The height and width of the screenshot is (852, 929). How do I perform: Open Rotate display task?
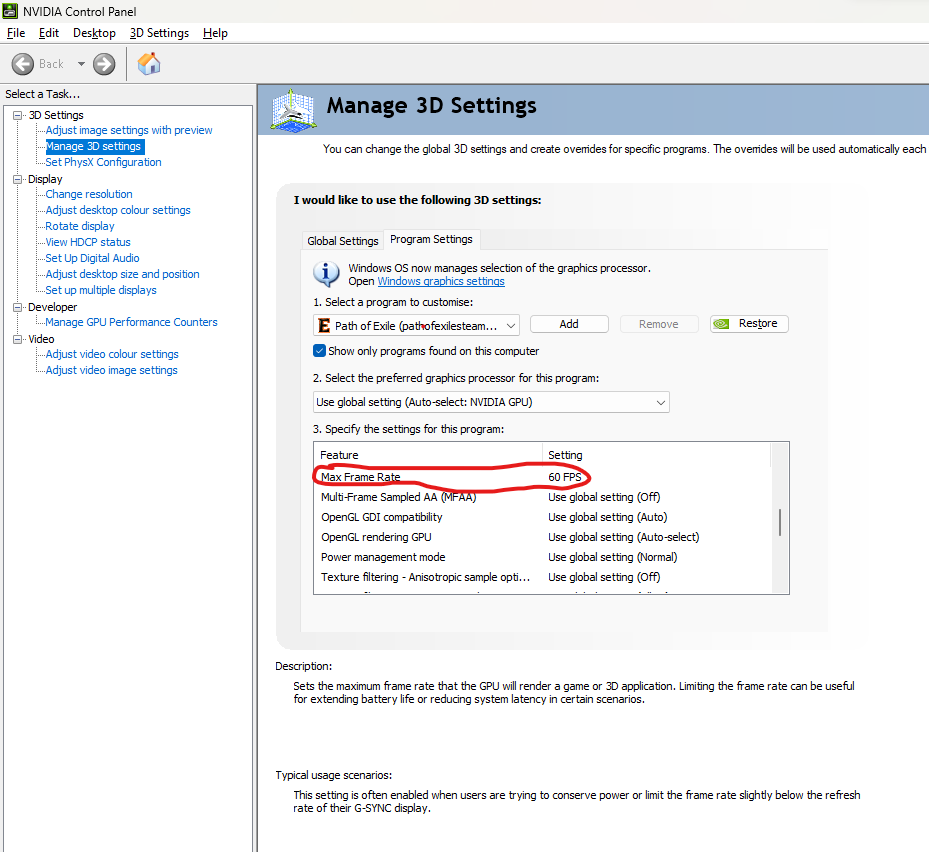tap(80, 226)
